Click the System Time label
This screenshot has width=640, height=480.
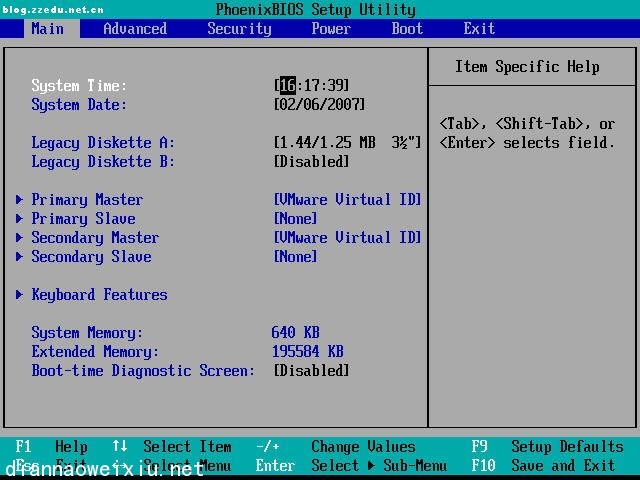click(79, 86)
